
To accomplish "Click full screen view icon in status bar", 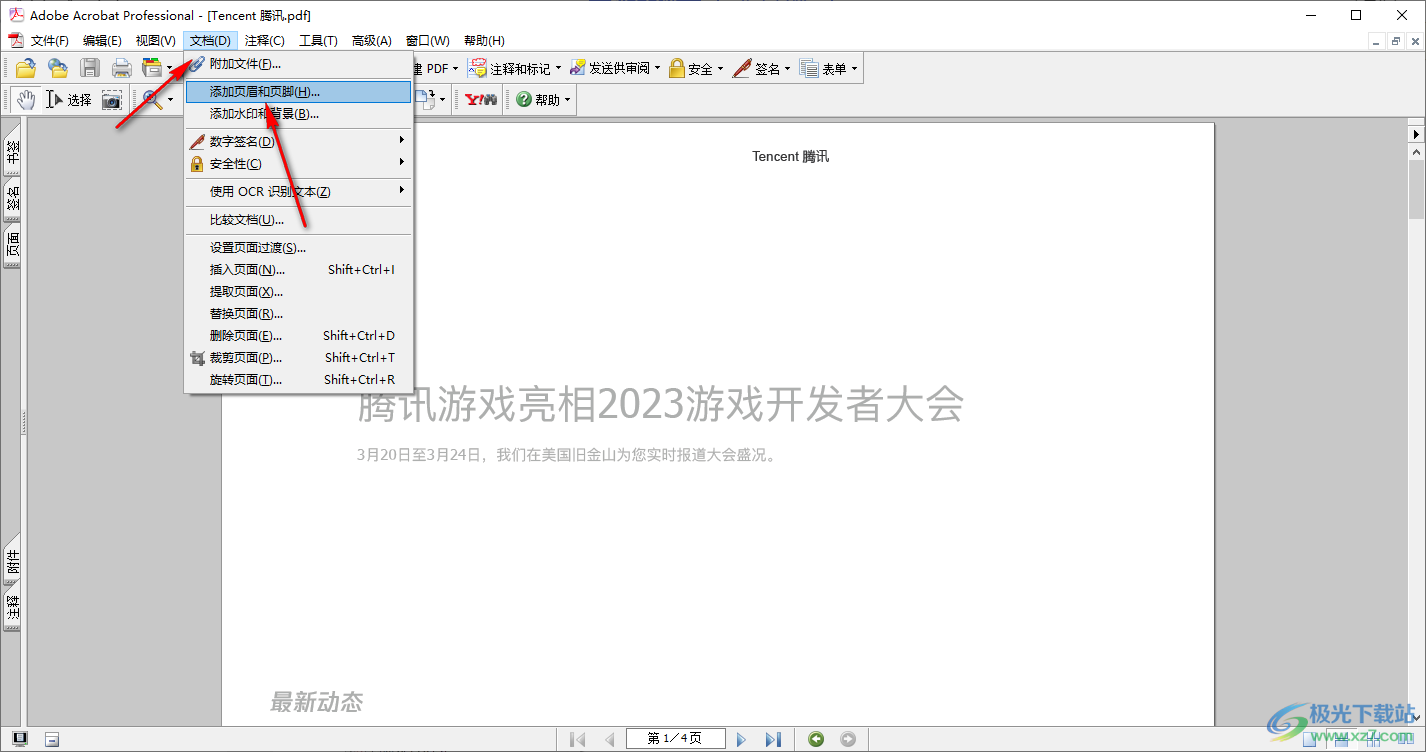I will pyautogui.click(x=20, y=739).
